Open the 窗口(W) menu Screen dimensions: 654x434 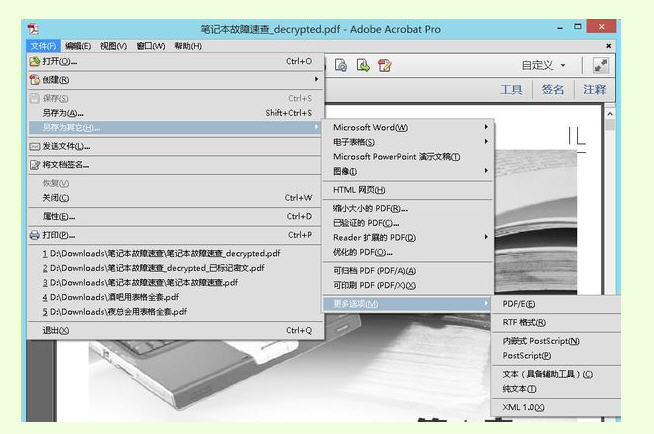coord(151,46)
